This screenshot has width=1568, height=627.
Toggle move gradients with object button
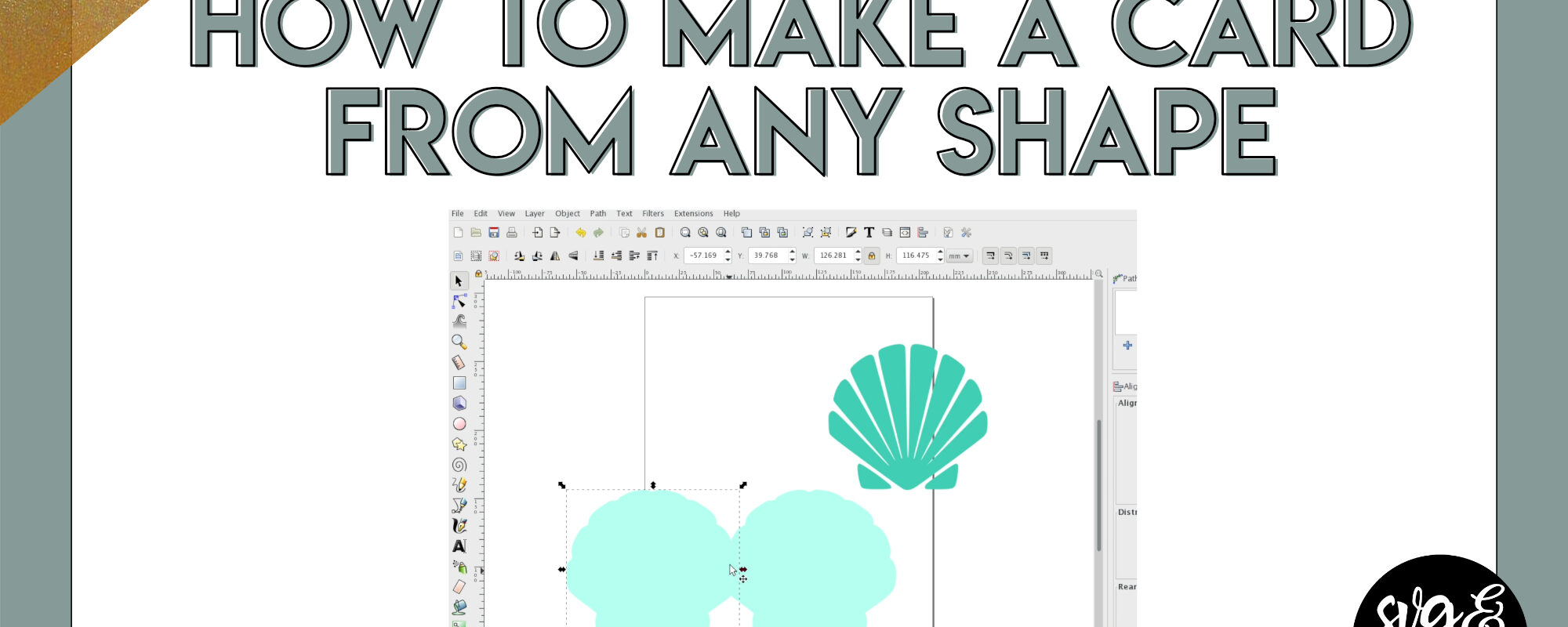(x=1026, y=256)
